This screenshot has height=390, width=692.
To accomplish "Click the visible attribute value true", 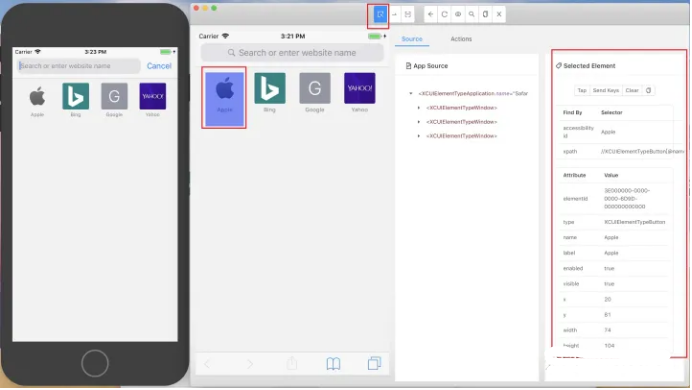I will point(609,284).
